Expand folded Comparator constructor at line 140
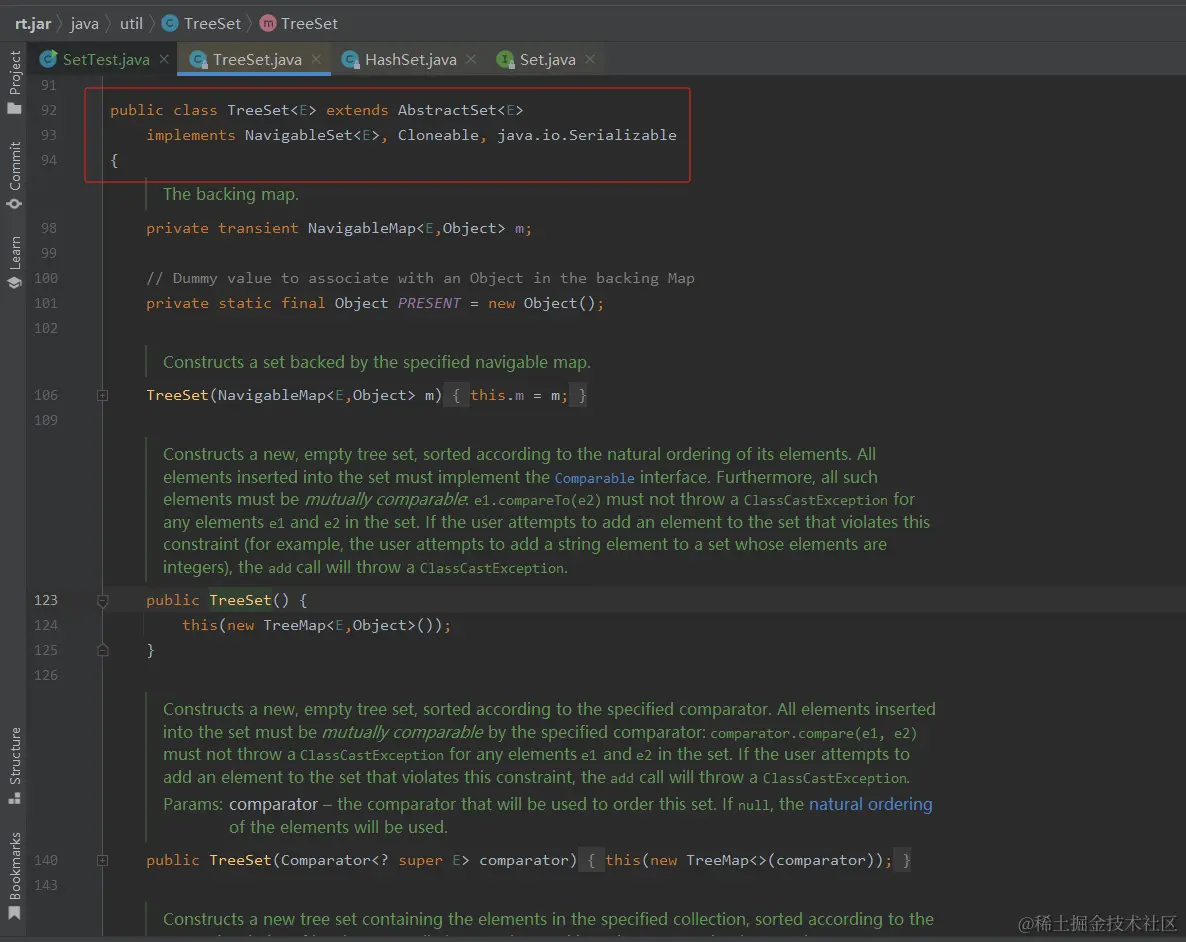1186x942 pixels. [102, 860]
